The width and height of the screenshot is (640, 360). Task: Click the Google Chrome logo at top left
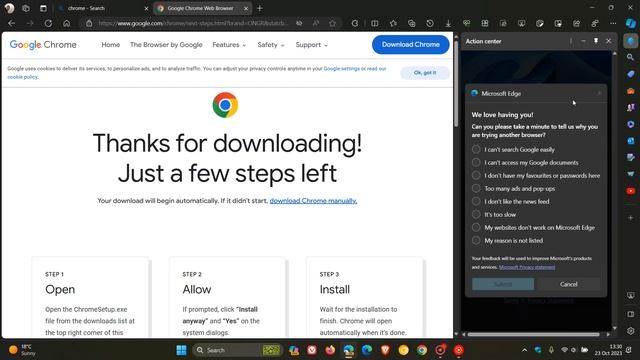[43, 44]
